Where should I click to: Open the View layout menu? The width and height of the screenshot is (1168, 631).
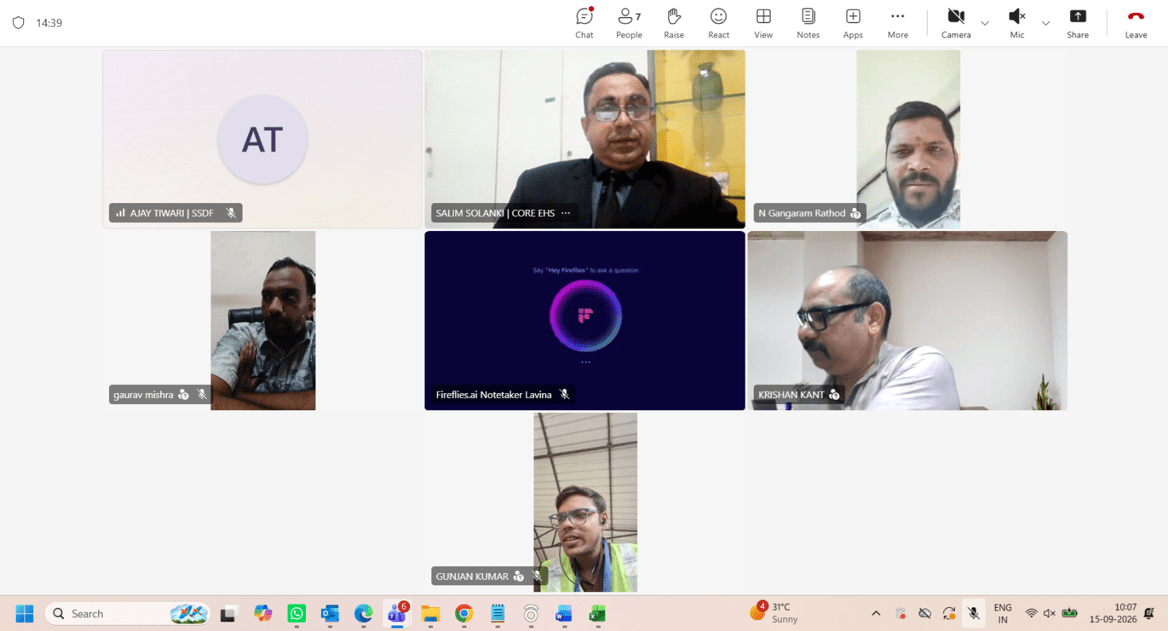(x=763, y=23)
